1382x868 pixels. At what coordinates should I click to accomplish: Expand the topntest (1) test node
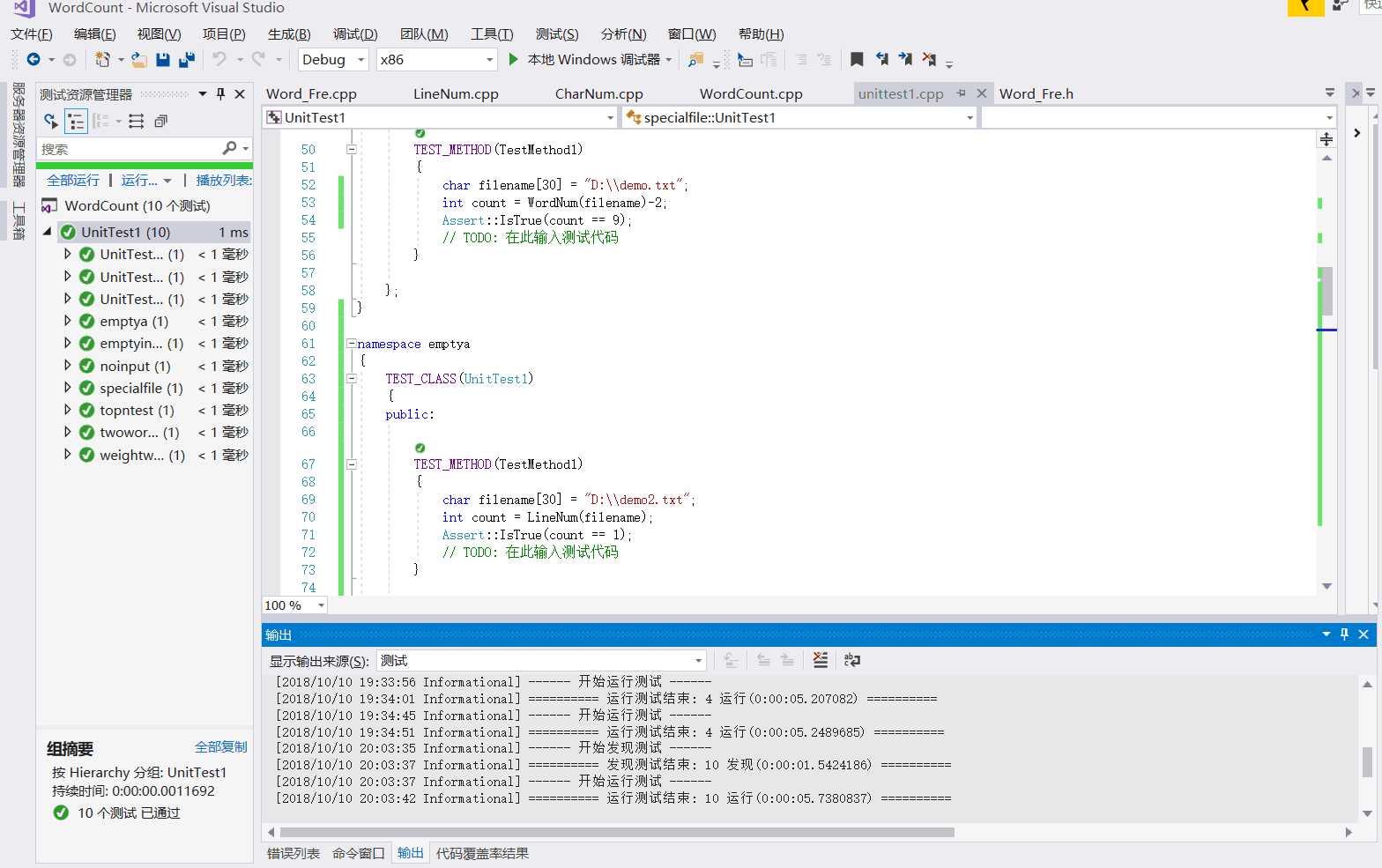click(x=67, y=410)
